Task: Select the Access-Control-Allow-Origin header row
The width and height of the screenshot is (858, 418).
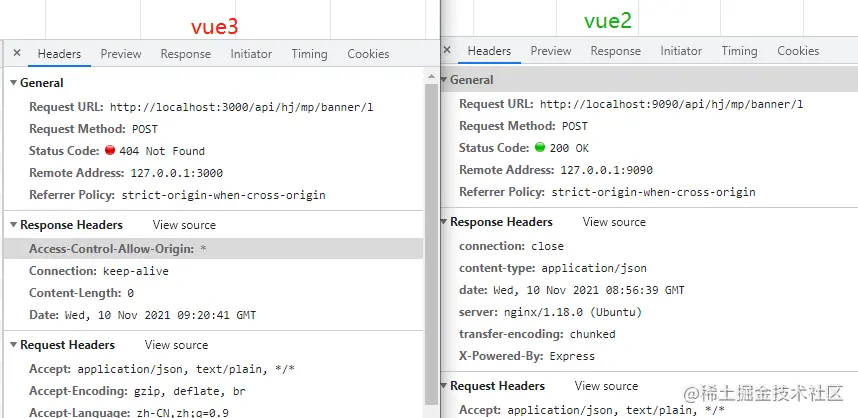Action: pyautogui.click(x=213, y=249)
